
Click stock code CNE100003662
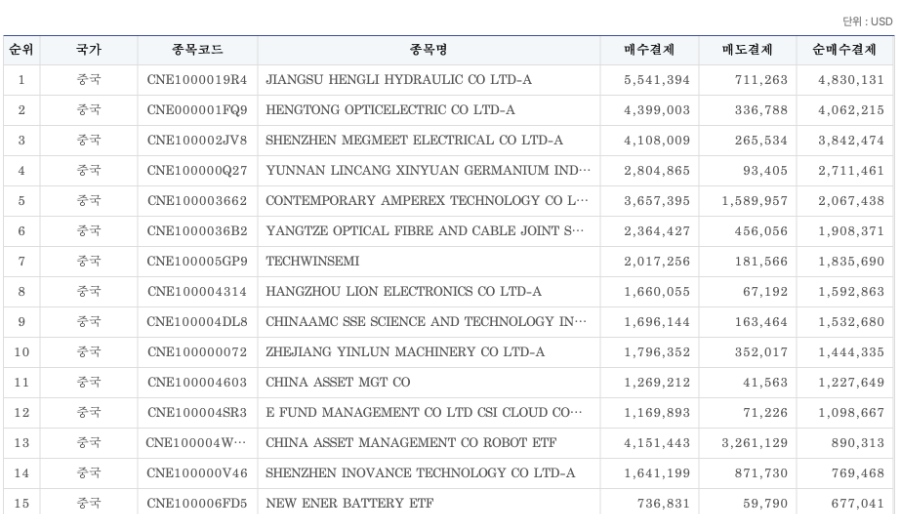tap(197, 201)
